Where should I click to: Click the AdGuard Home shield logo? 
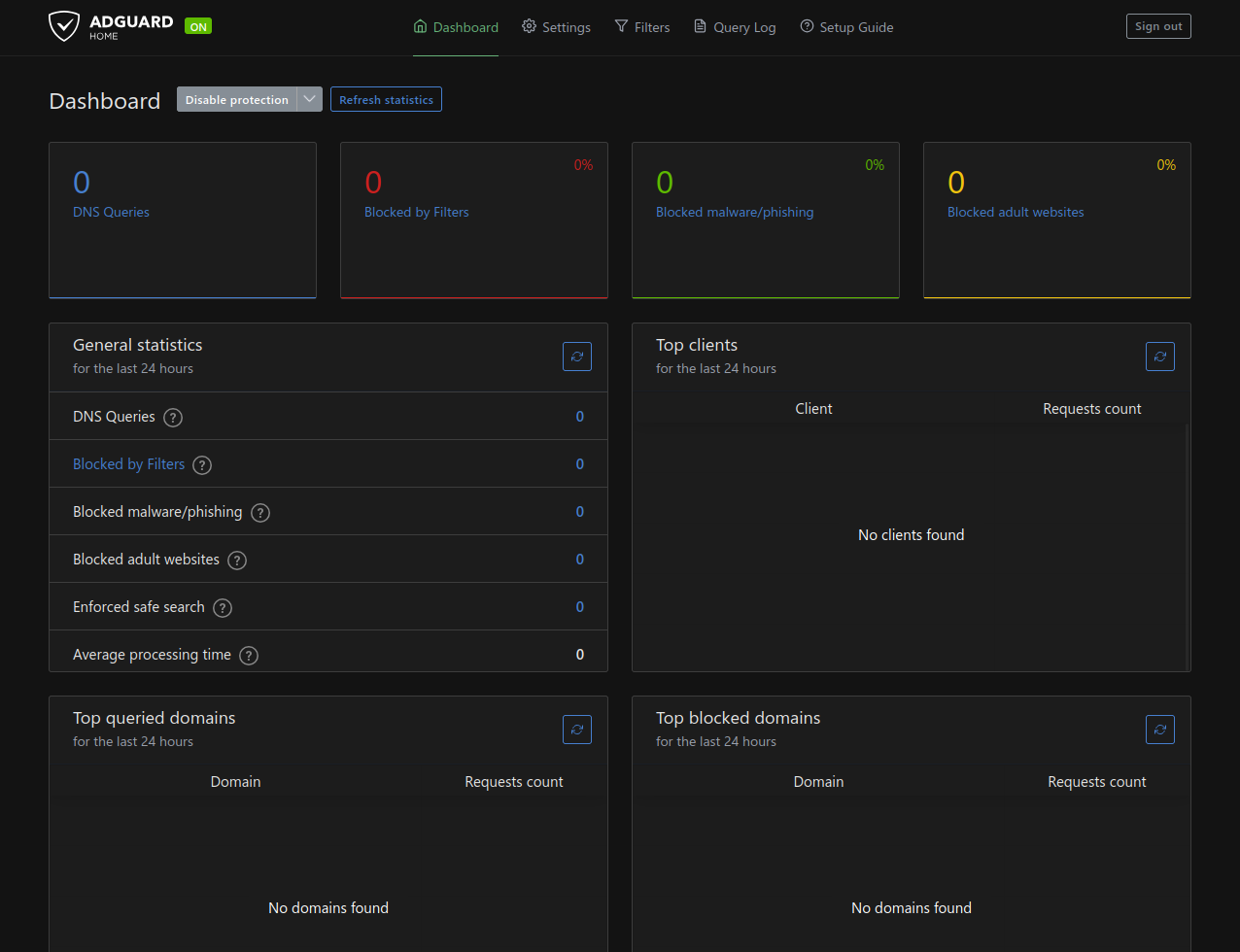(64, 26)
